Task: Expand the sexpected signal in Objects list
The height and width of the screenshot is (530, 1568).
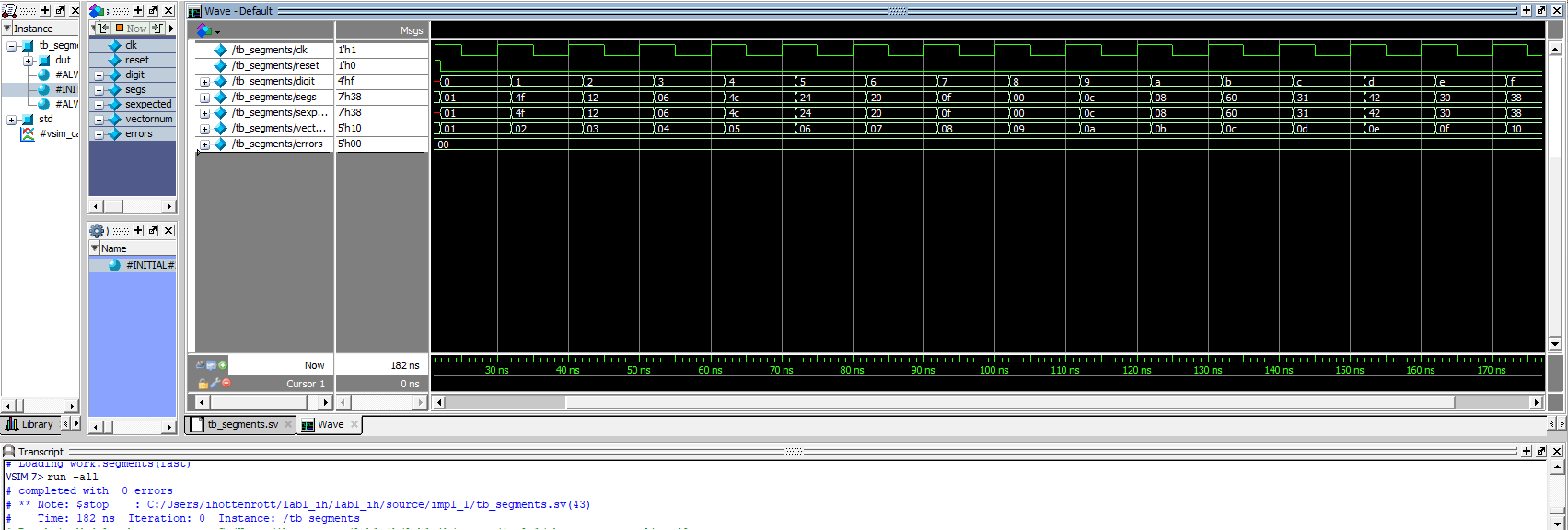Action: tap(99, 105)
